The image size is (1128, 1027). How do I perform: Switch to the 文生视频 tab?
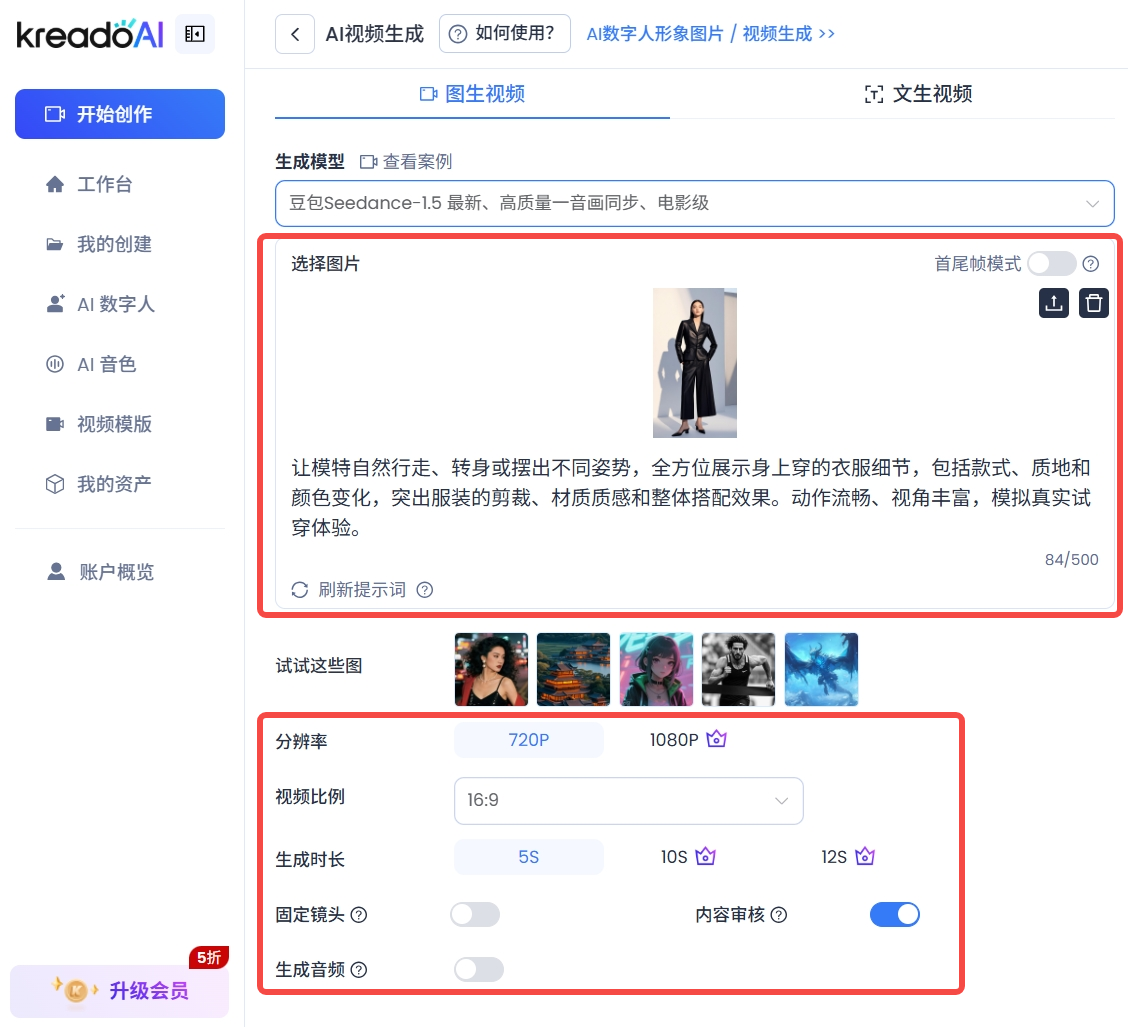pyautogui.click(x=918, y=94)
